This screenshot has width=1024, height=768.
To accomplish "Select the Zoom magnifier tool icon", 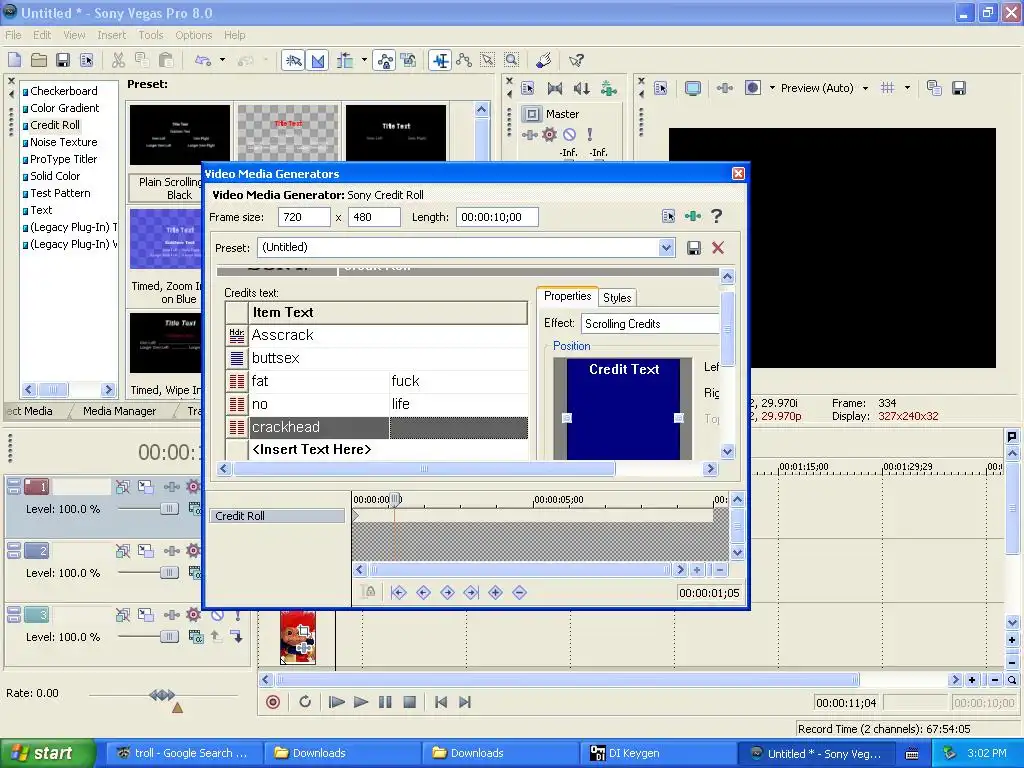I will point(511,60).
